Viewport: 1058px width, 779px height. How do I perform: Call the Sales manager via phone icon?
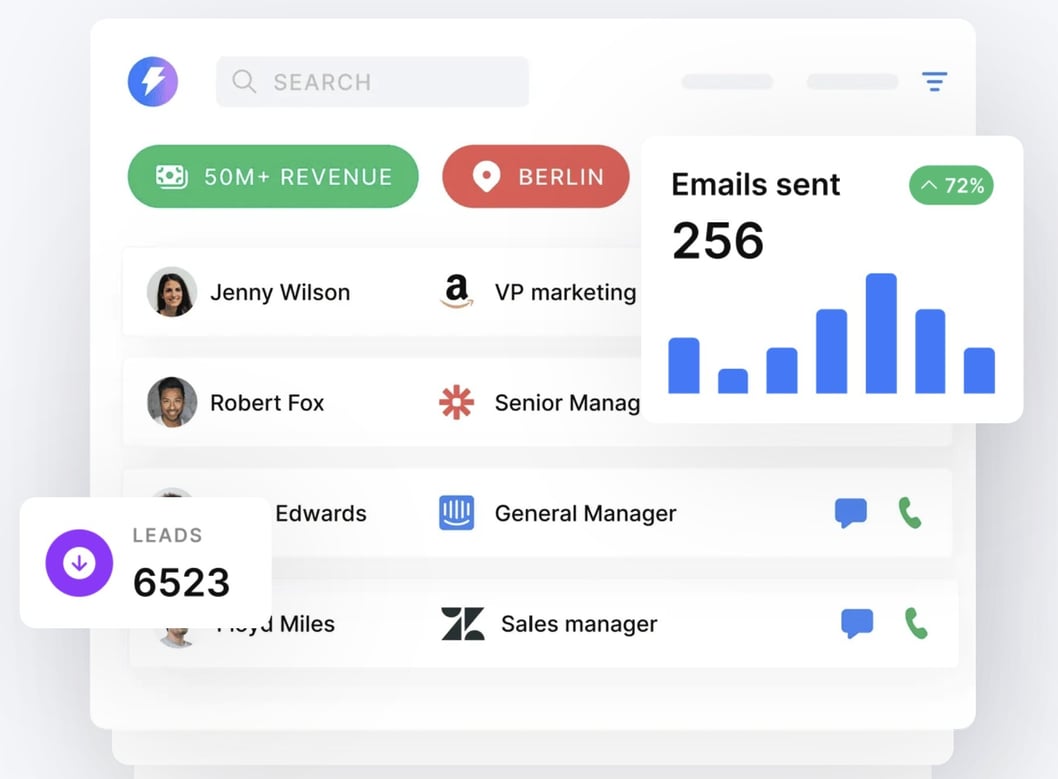(x=916, y=624)
